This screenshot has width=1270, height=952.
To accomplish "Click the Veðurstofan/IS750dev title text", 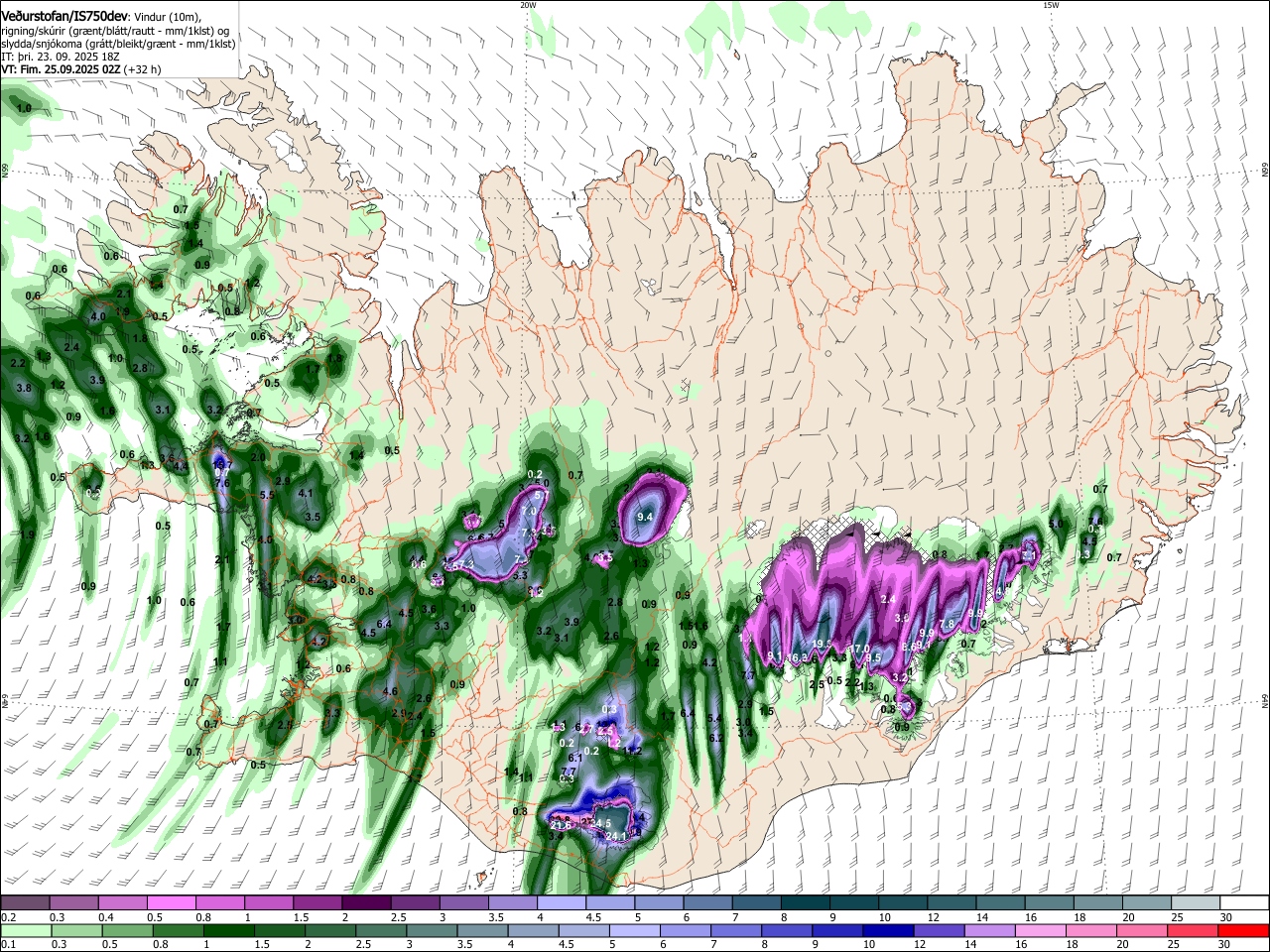I will (x=64, y=15).
